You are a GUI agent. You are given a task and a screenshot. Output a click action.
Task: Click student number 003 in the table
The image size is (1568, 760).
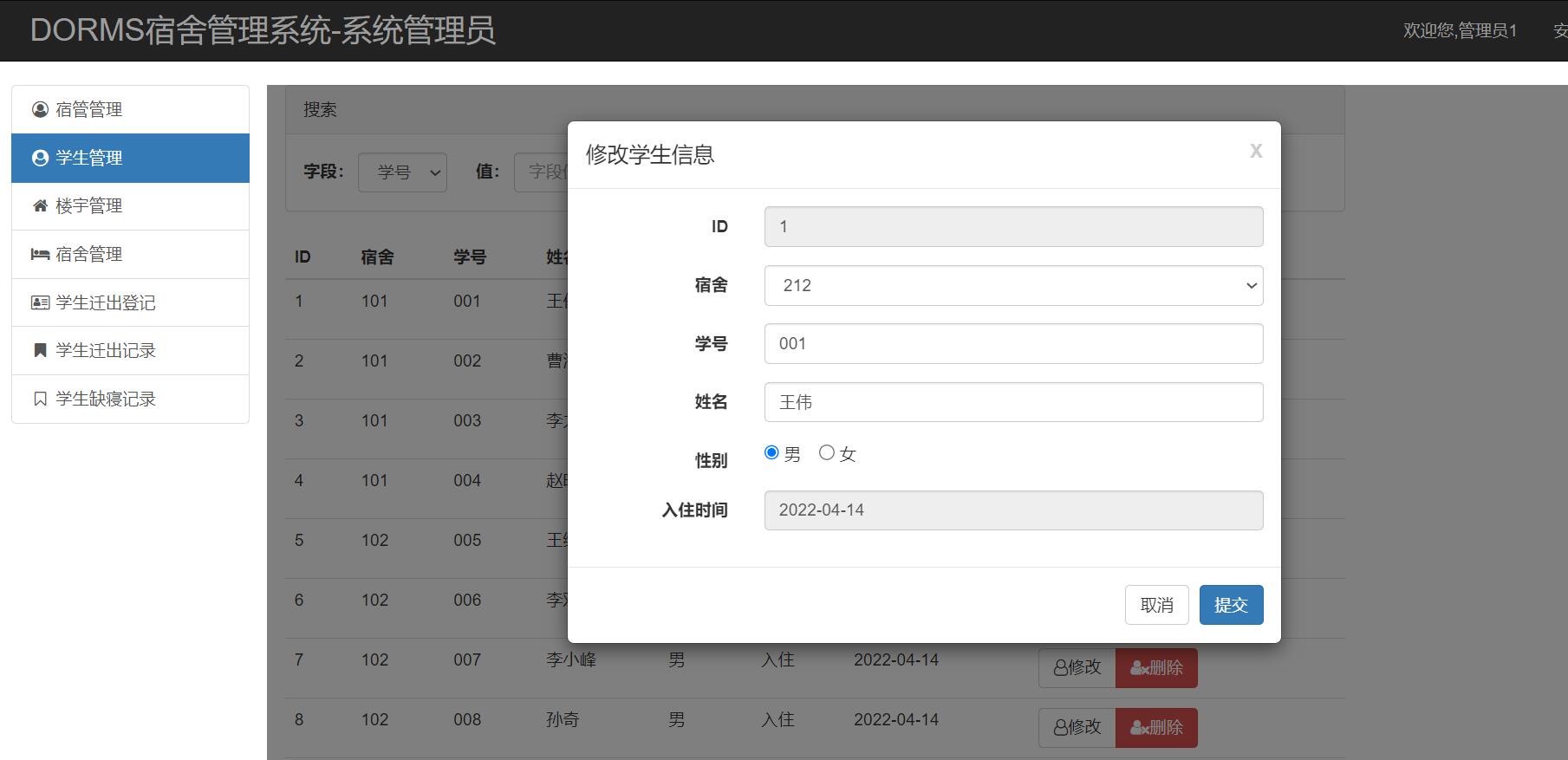467,420
